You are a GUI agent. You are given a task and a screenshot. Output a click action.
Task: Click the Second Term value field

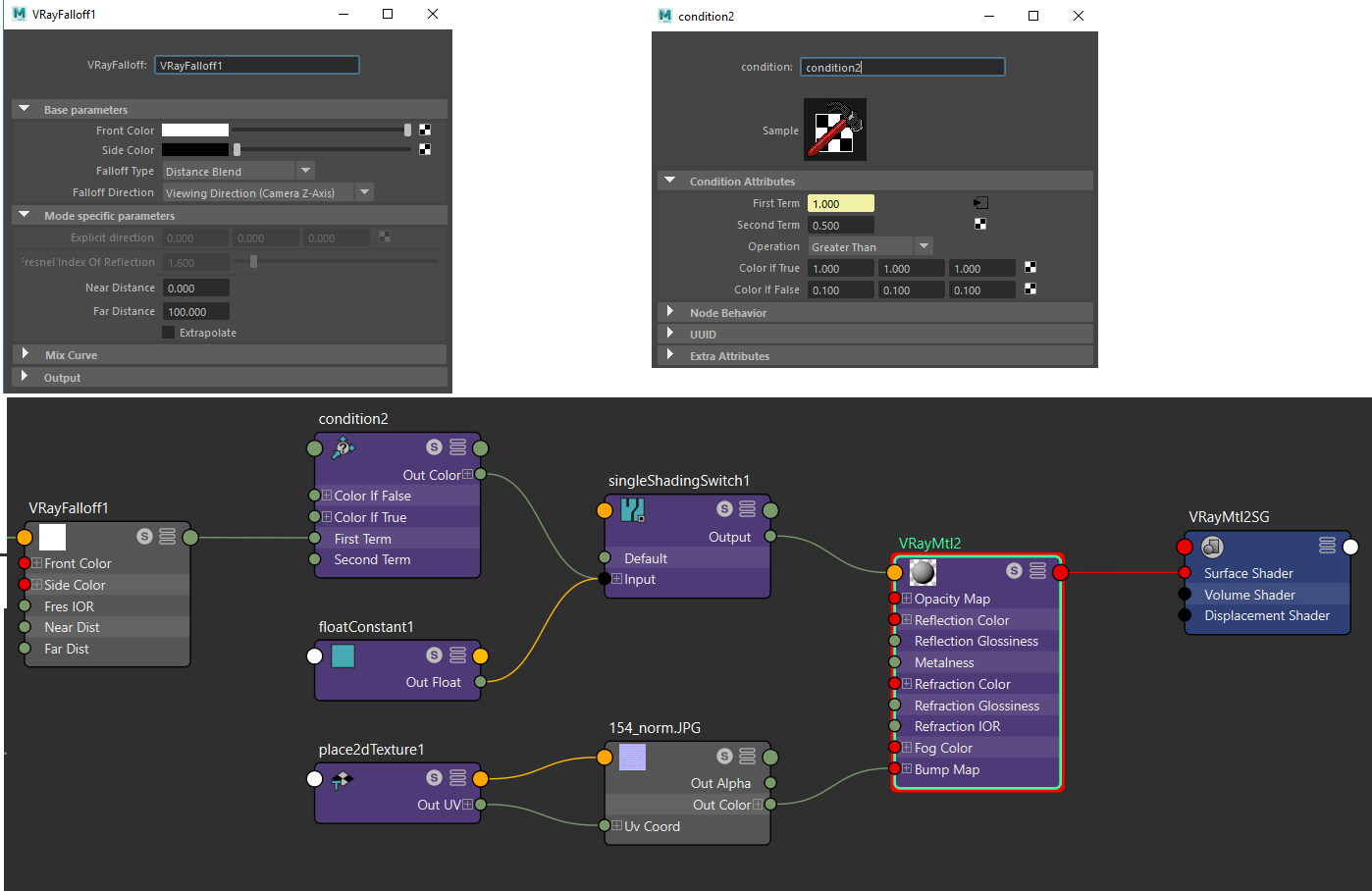841,225
